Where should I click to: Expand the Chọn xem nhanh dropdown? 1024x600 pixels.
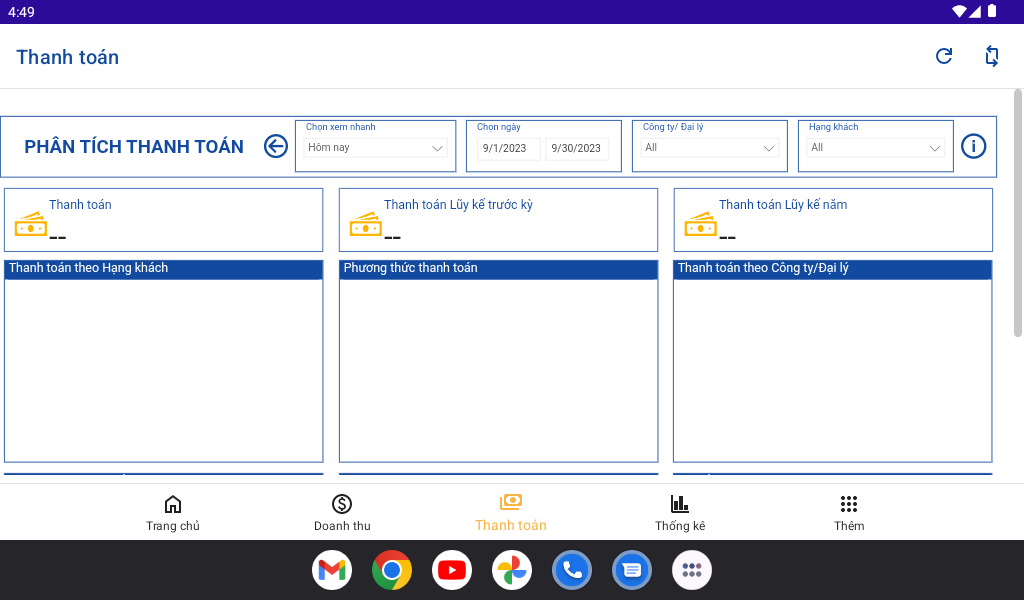[375, 148]
